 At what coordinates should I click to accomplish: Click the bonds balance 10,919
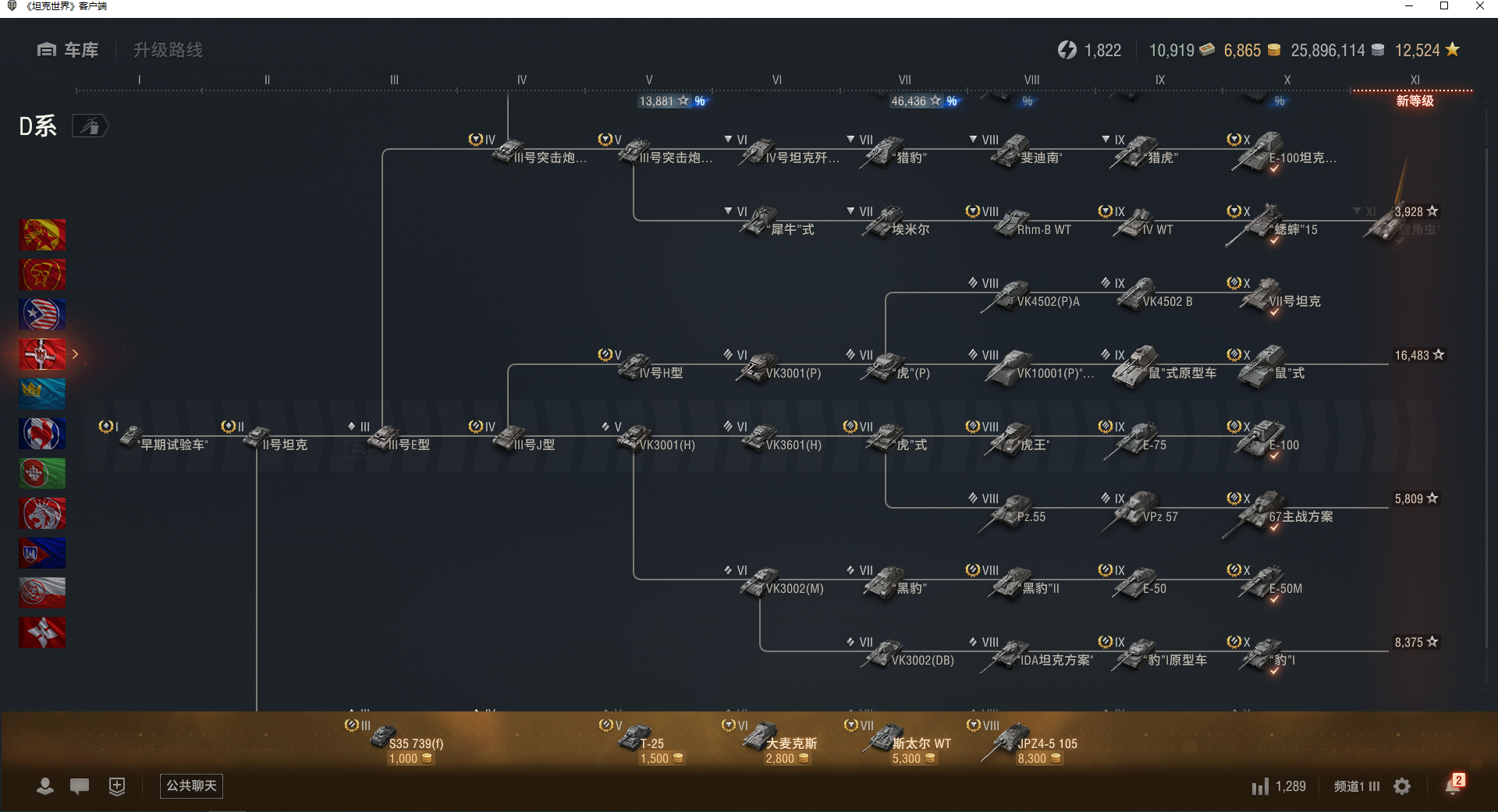click(x=1181, y=51)
